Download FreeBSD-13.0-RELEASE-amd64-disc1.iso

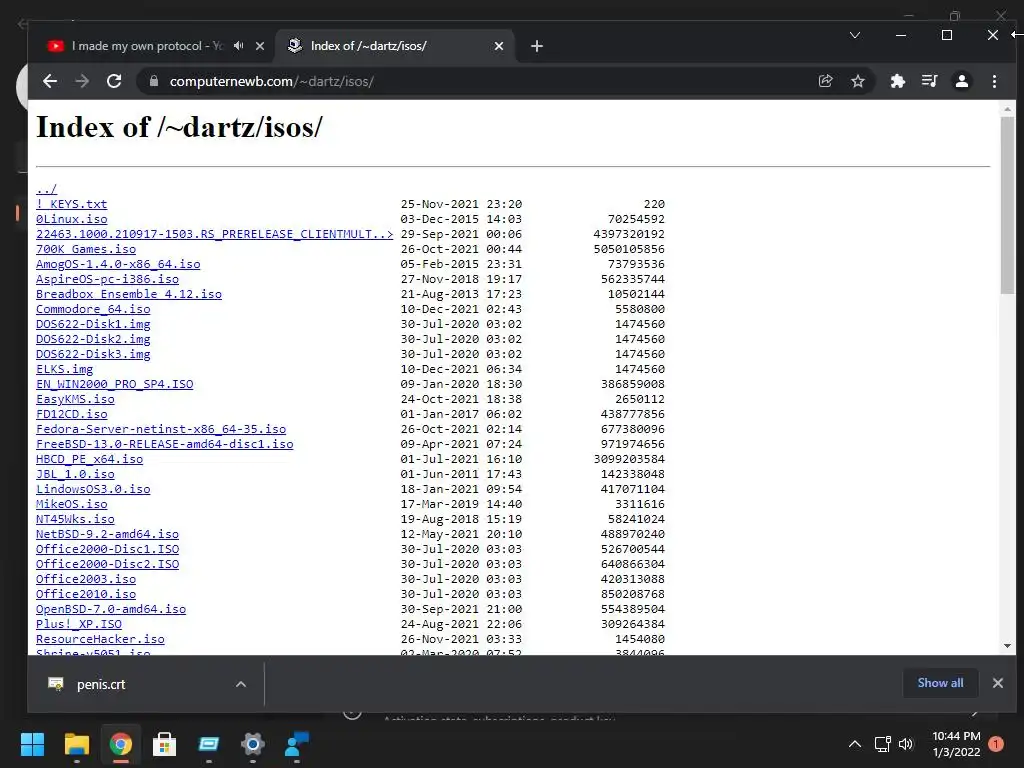point(165,445)
